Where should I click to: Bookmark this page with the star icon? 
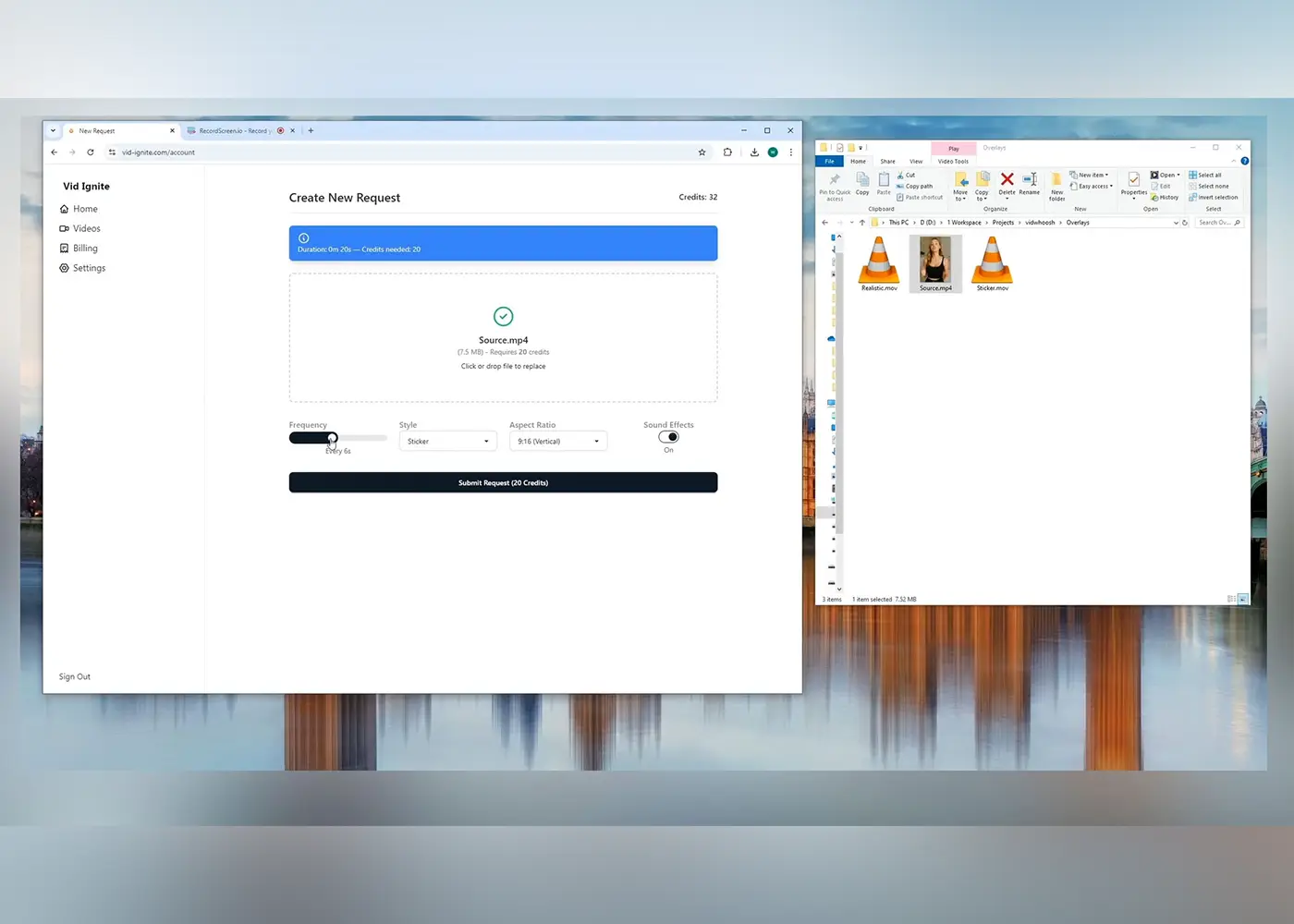point(702,152)
